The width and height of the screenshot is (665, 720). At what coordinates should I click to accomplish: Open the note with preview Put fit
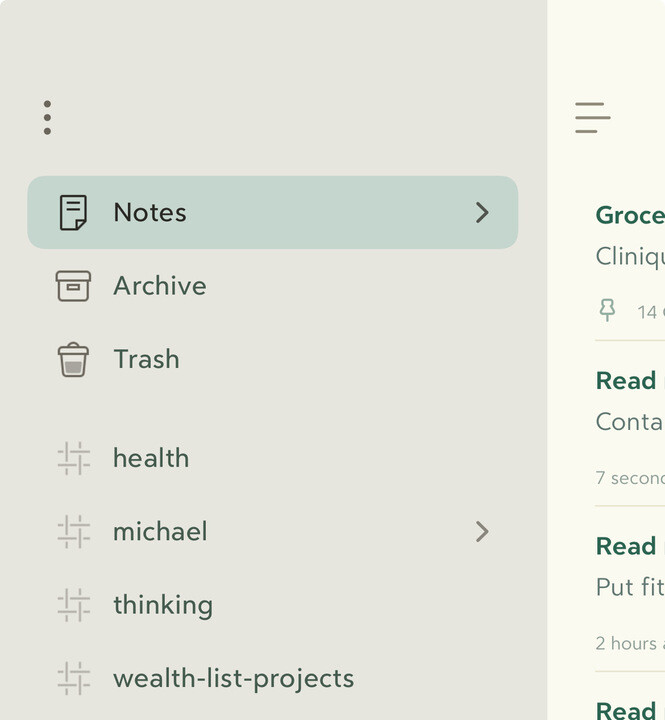[x=630, y=589]
